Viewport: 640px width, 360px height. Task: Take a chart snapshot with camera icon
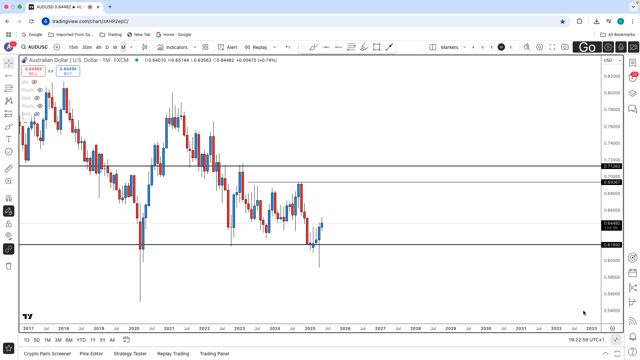tap(564, 47)
